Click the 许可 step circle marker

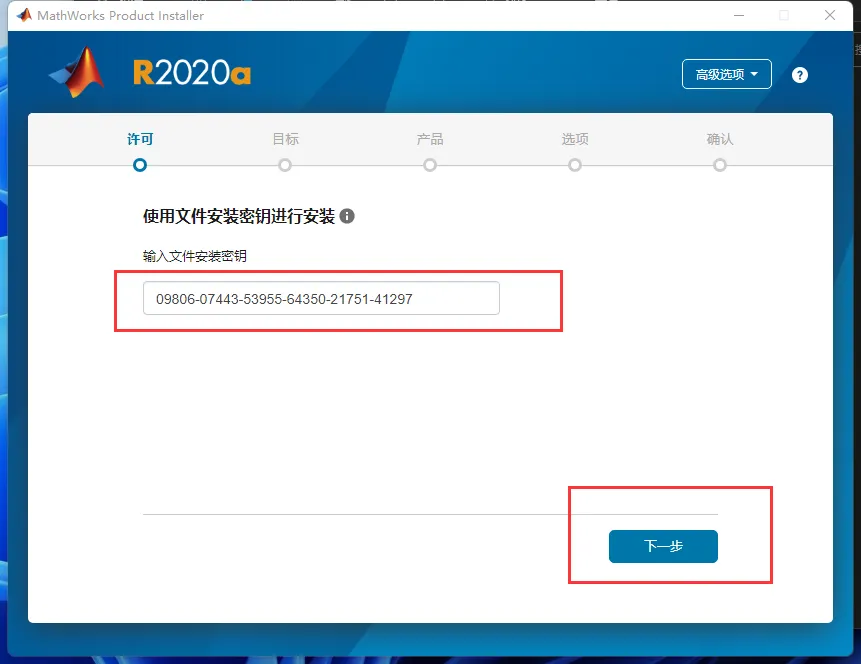click(x=140, y=165)
